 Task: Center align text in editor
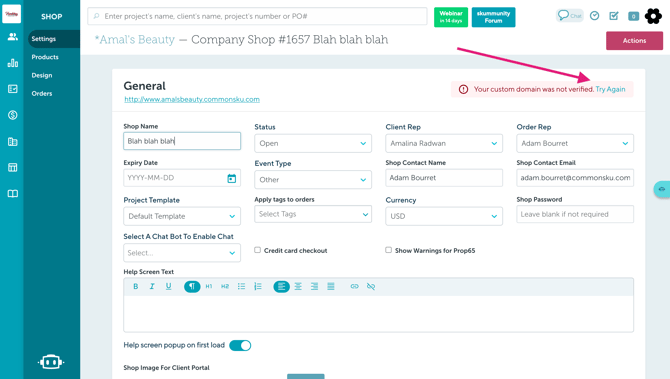click(298, 286)
